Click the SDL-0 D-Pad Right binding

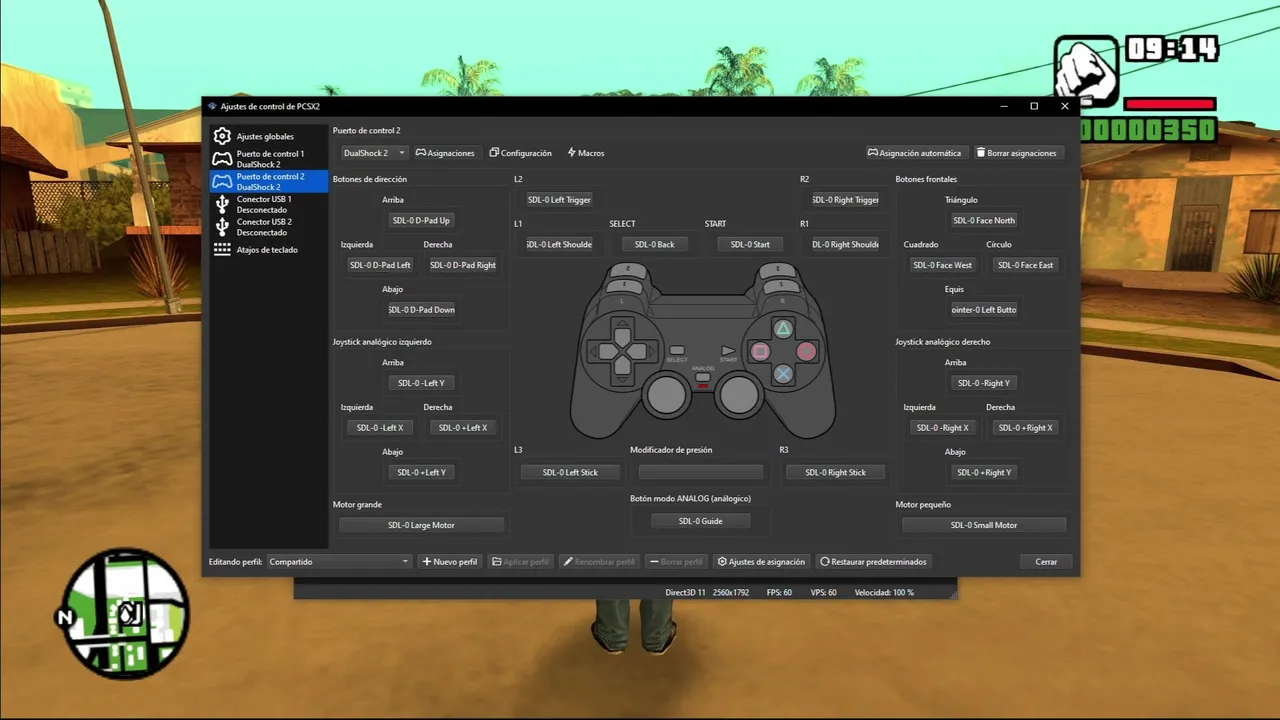tap(463, 265)
